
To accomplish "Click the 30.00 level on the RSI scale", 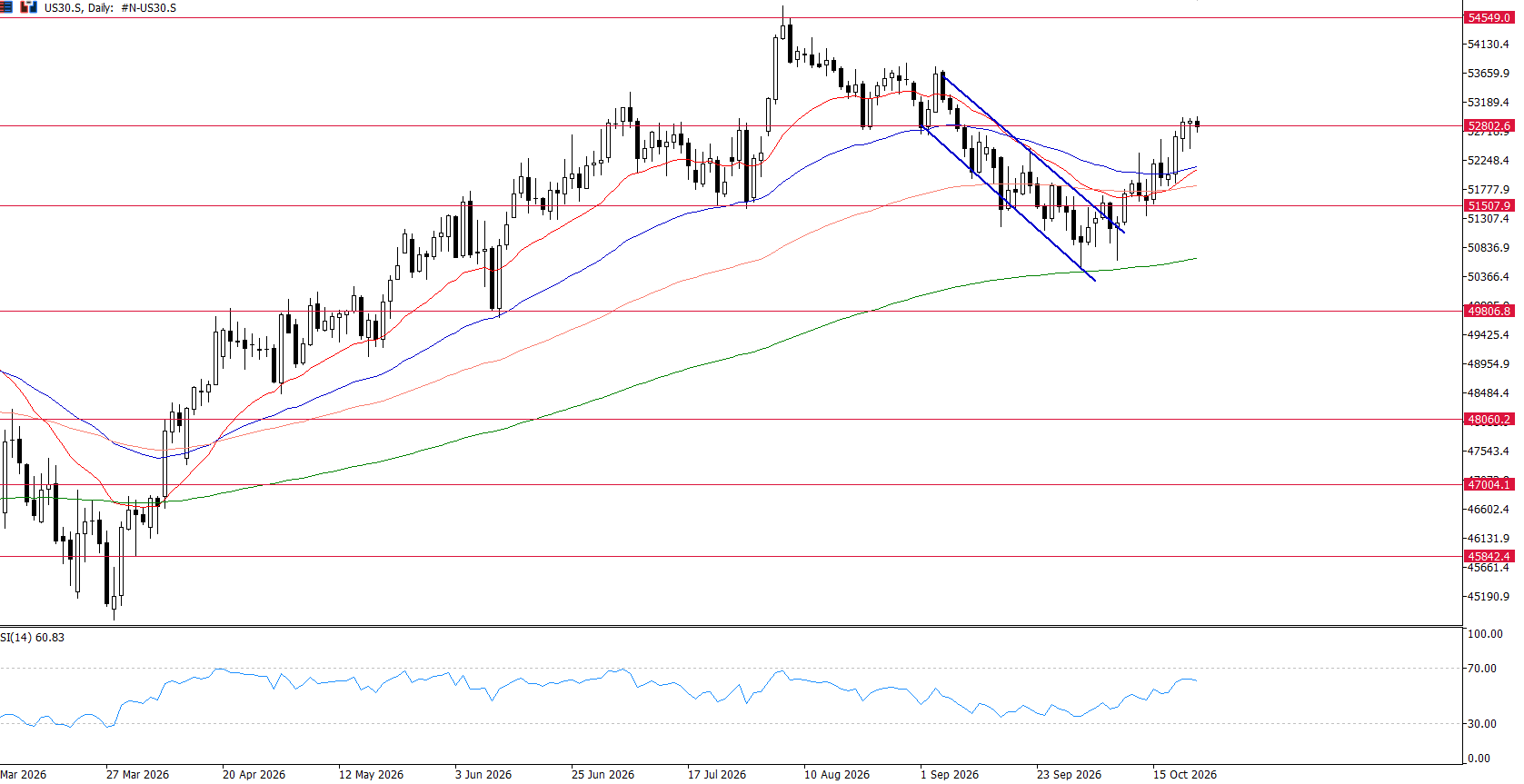I will coord(1482,724).
